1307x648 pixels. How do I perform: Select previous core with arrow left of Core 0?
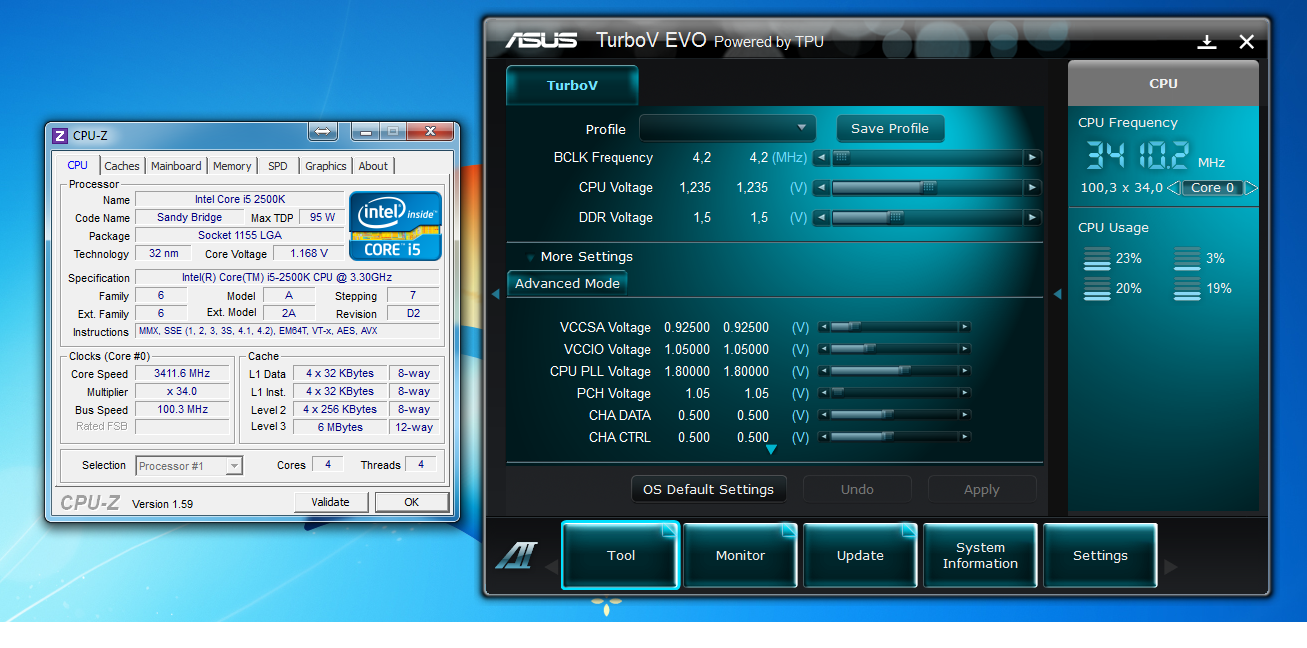[x=1173, y=188]
